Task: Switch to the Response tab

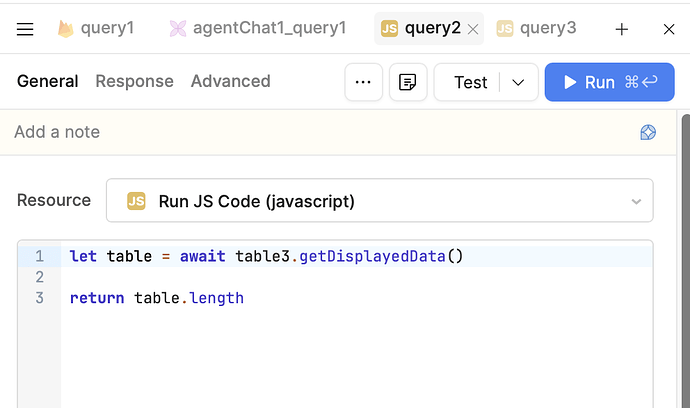Action: click(x=134, y=81)
